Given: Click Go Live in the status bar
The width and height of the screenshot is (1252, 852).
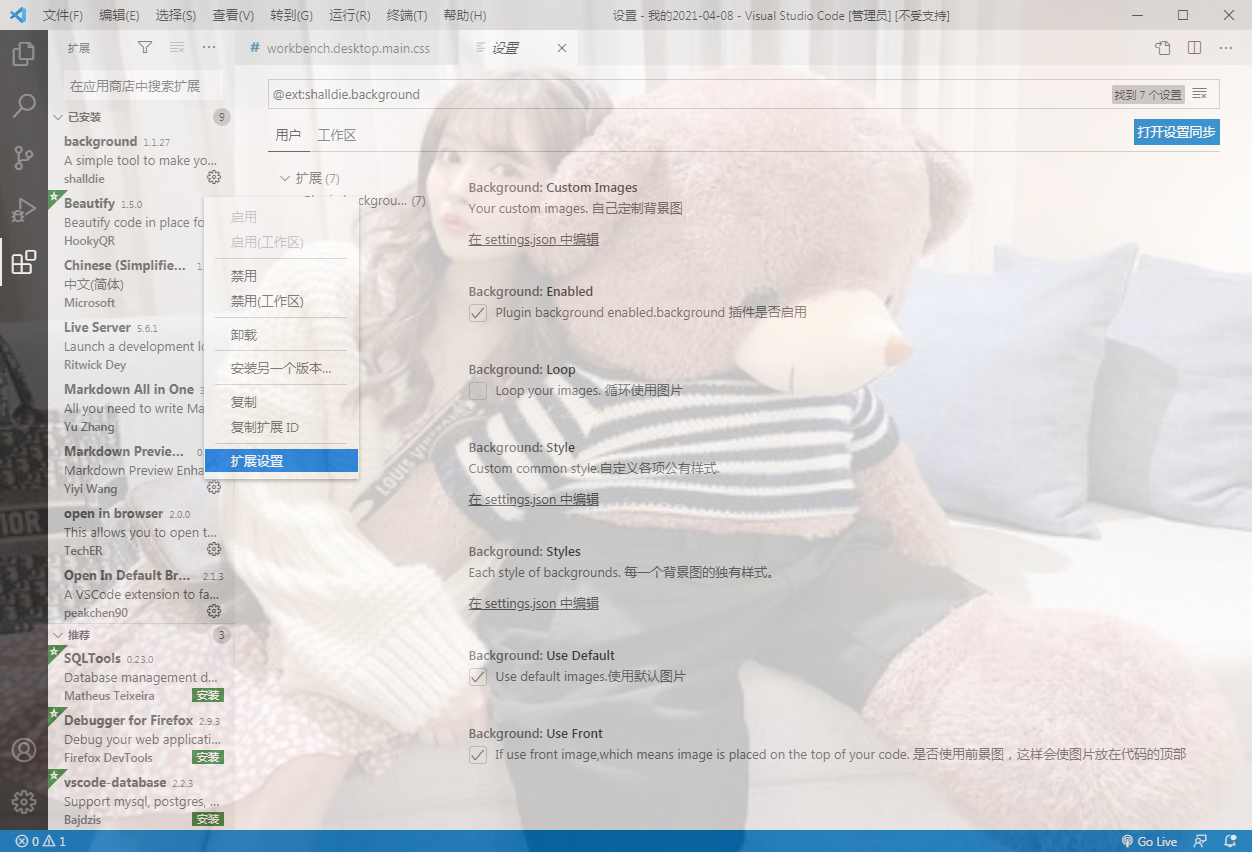Looking at the screenshot, I should 1149,841.
